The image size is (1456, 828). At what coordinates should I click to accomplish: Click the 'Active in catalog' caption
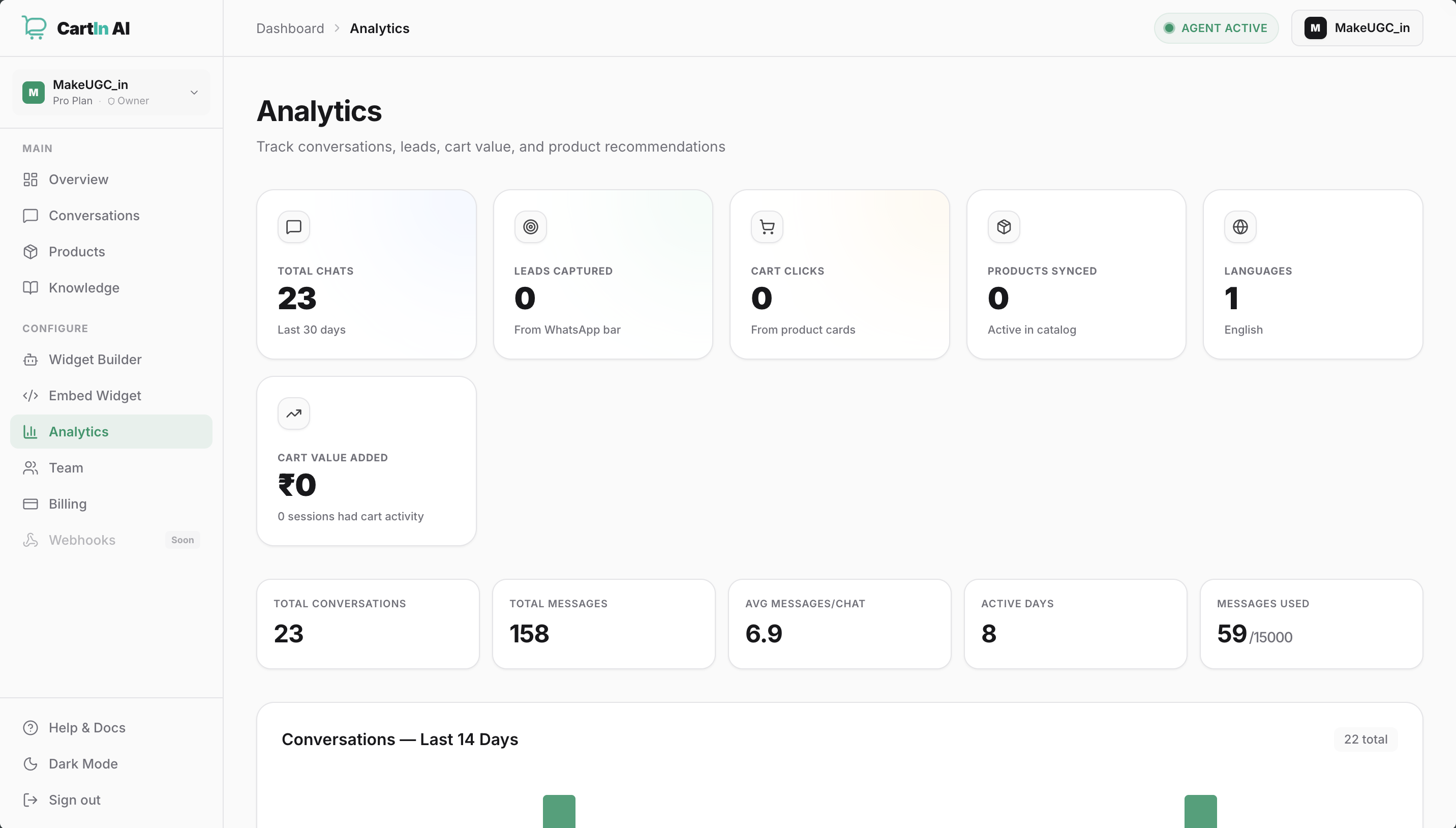[x=1032, y=330]
